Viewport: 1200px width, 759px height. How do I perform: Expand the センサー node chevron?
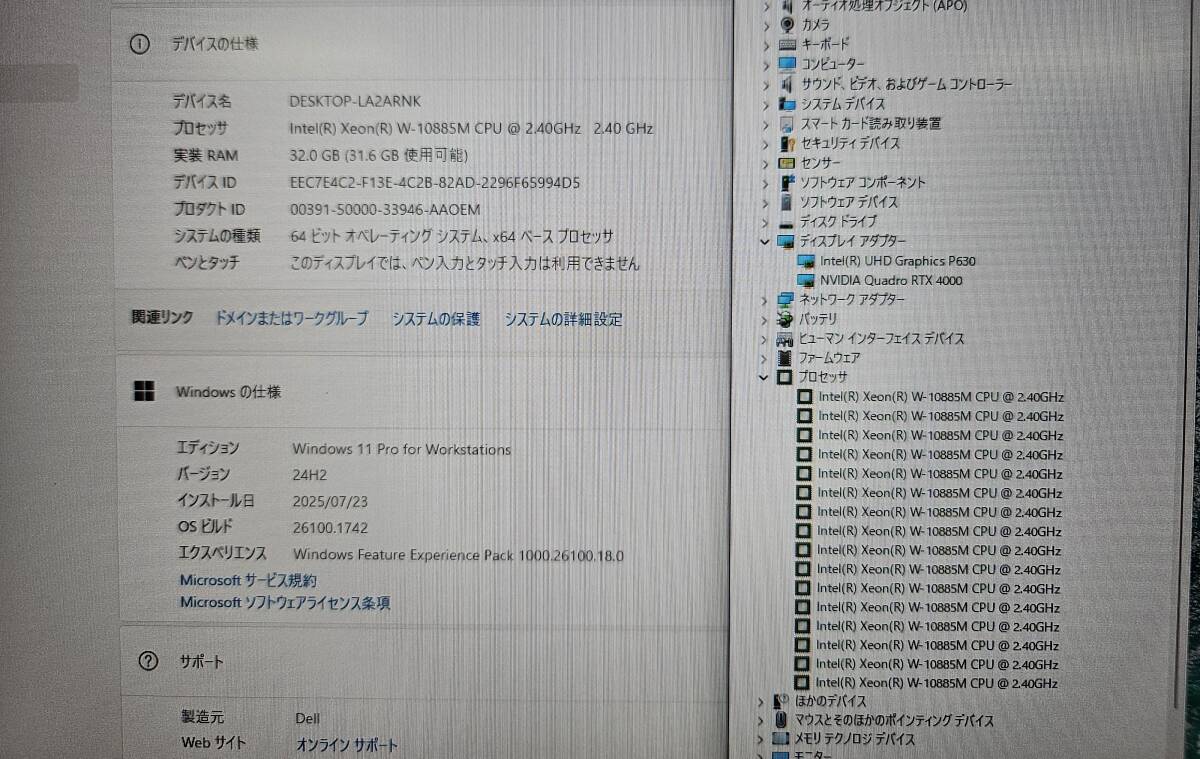[767, 163]
